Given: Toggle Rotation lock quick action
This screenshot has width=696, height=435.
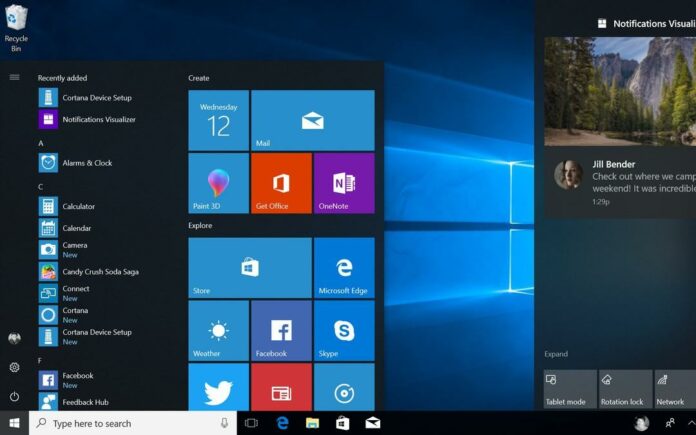Looking at the screenshot, I should tap(625, 389).
